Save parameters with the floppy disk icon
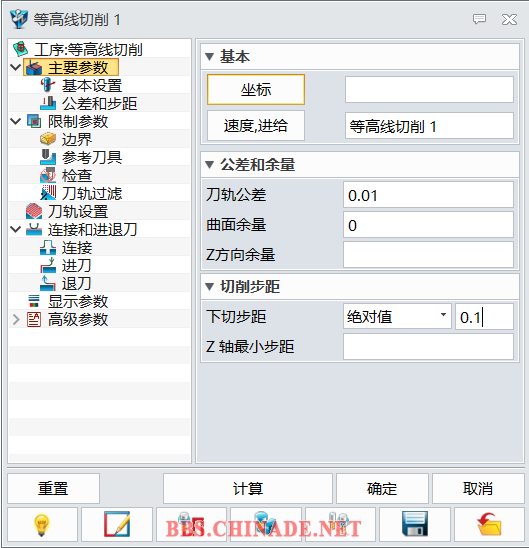The width and height of the screenshot is (529, 548). (415, 524)
